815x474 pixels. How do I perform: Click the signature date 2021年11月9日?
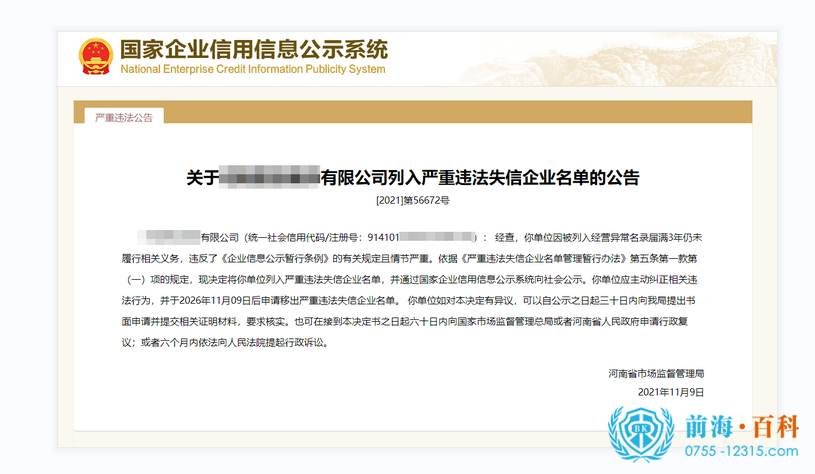click(671, 392)
